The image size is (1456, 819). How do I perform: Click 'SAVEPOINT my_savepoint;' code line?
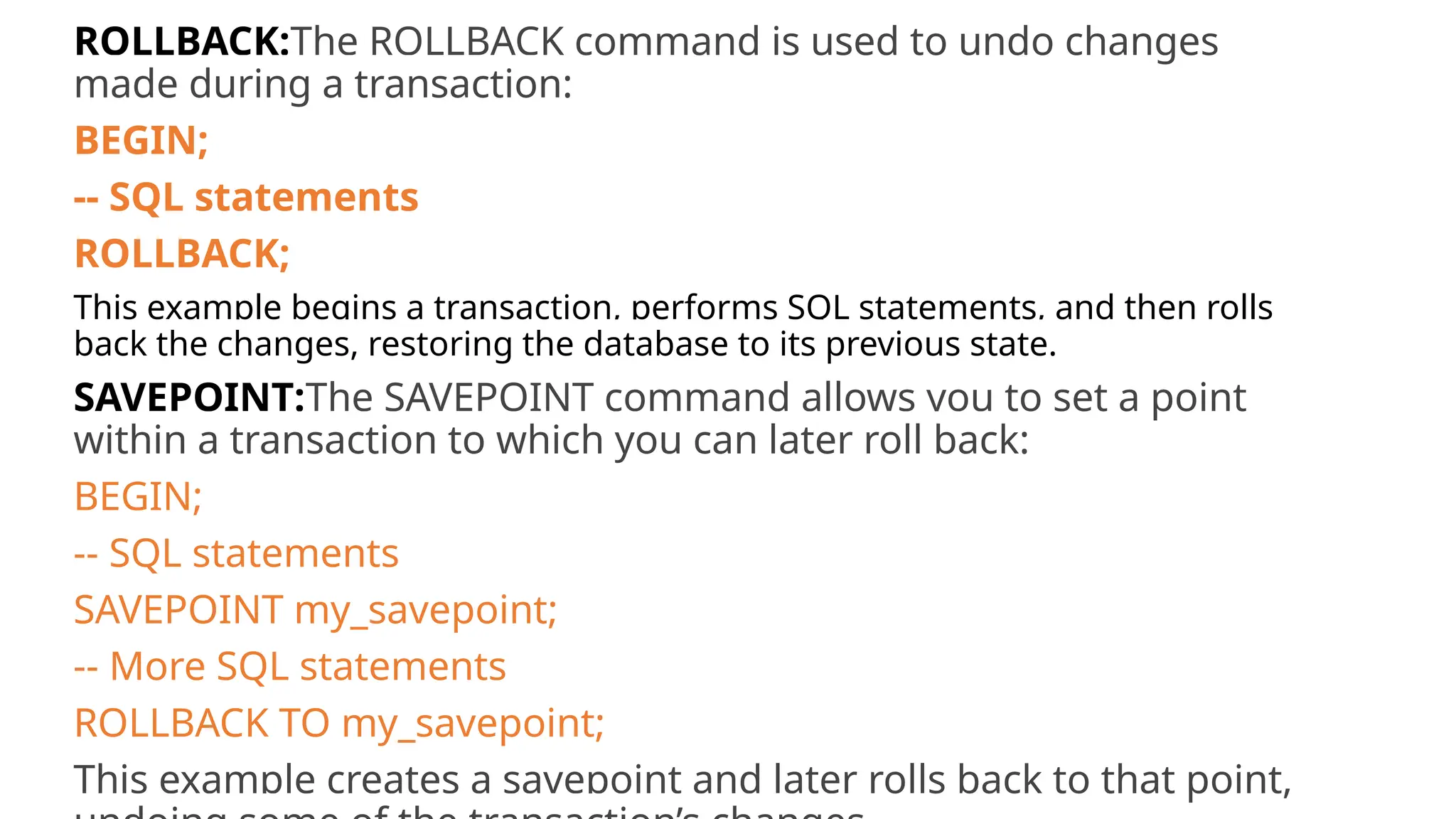click(x=316, y=611)
